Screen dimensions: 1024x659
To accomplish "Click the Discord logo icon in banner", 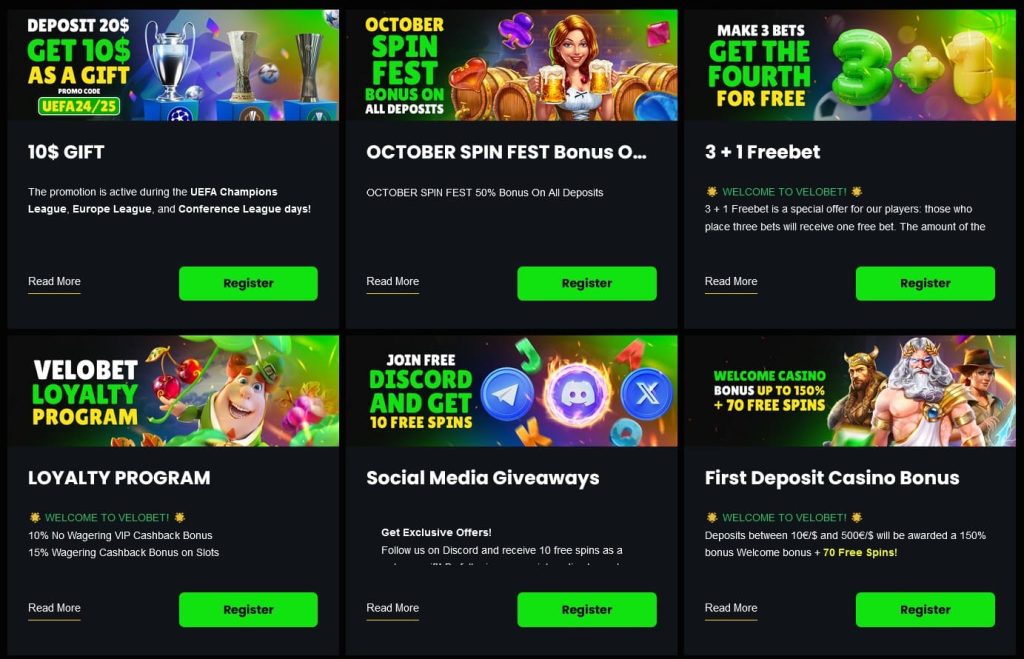I will click(579, 394).
